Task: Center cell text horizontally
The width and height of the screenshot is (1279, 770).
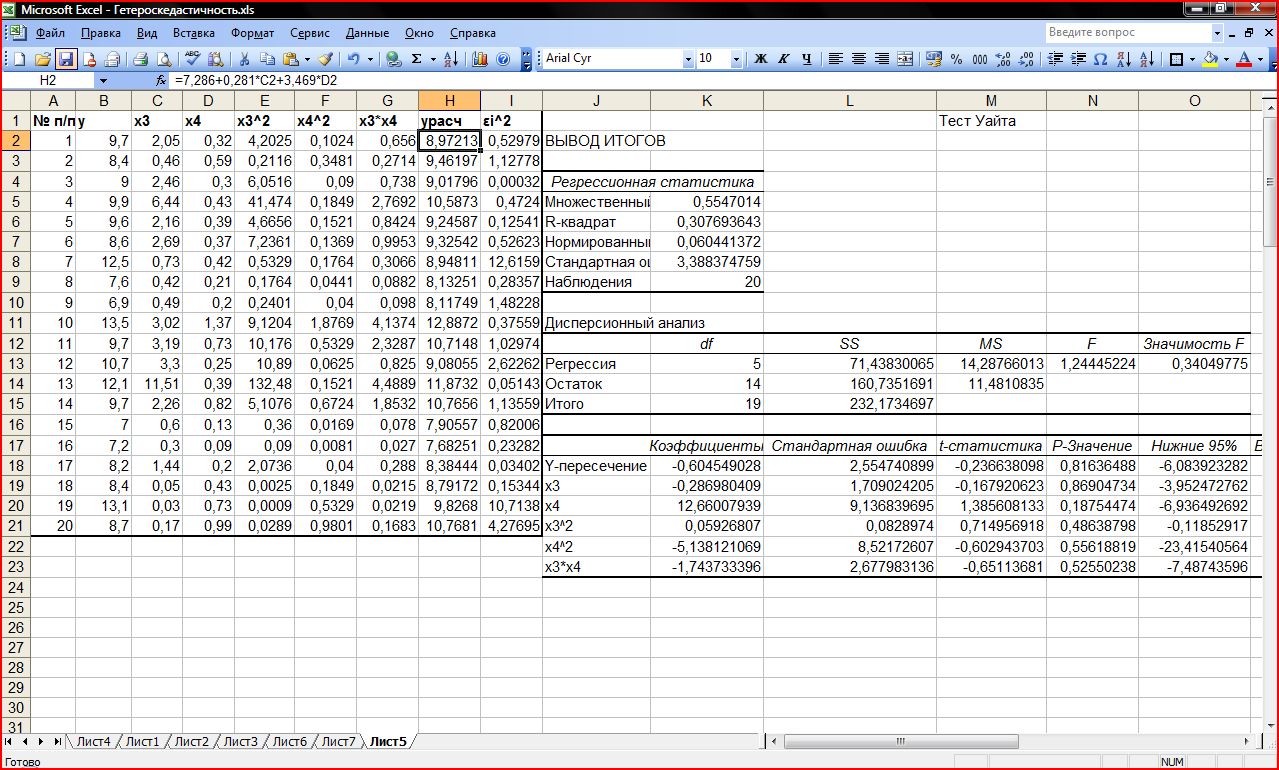Action: 859,59
